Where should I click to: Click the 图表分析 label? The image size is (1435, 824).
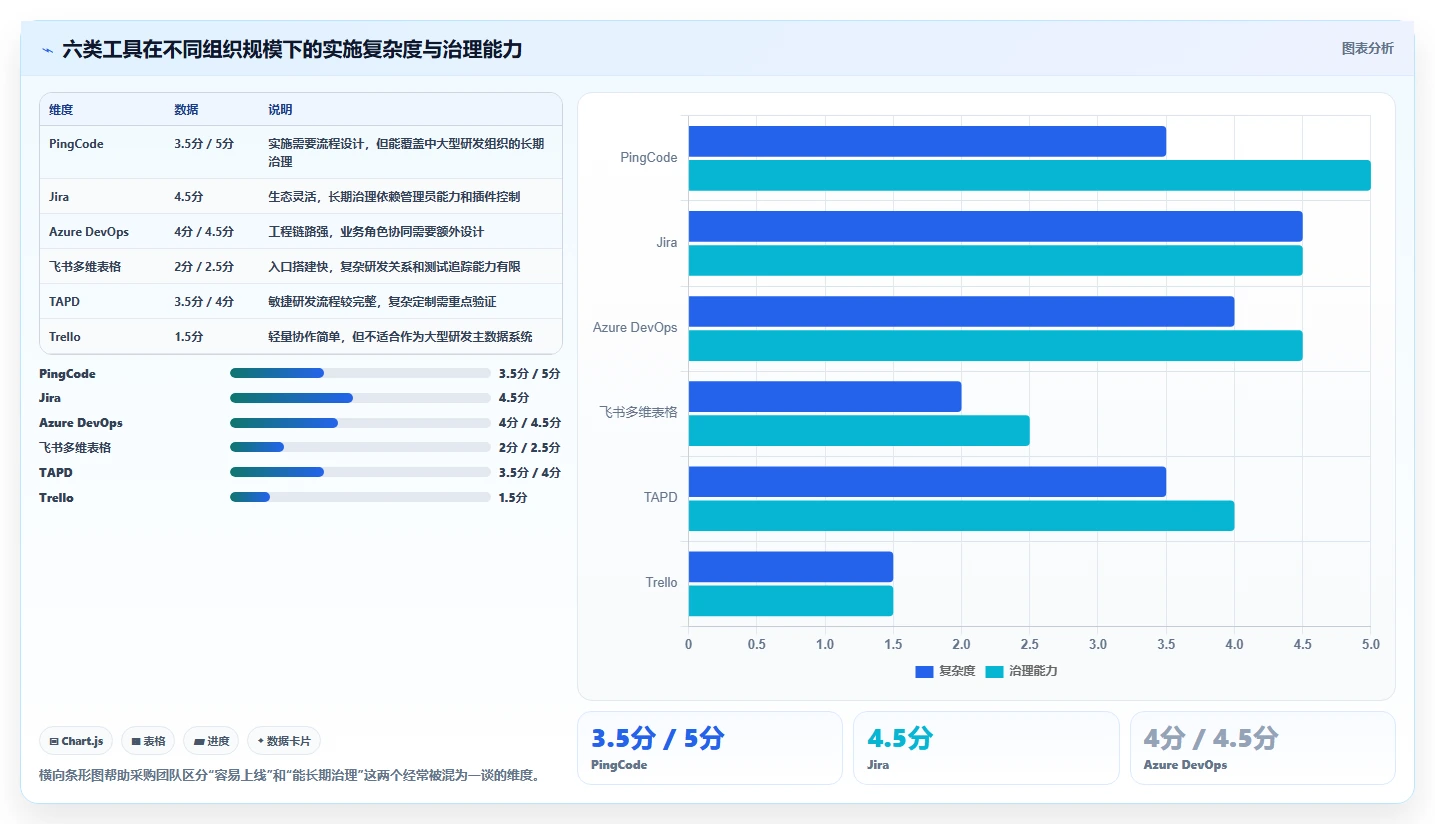[1367, 48]
